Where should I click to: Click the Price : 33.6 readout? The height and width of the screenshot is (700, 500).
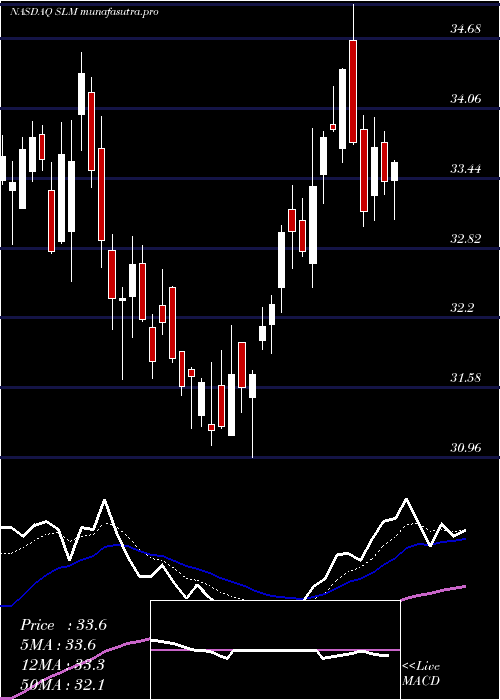(x=63, y=625)
